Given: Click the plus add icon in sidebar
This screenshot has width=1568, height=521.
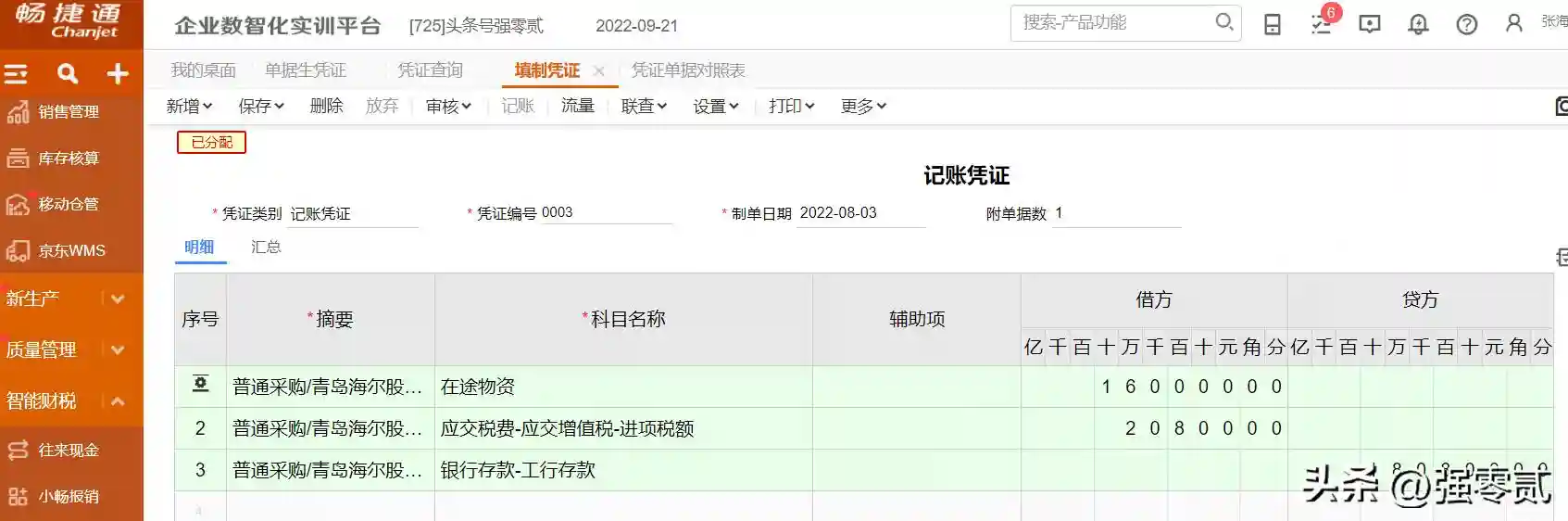Looking at the screenshot, I should (118, 74).
